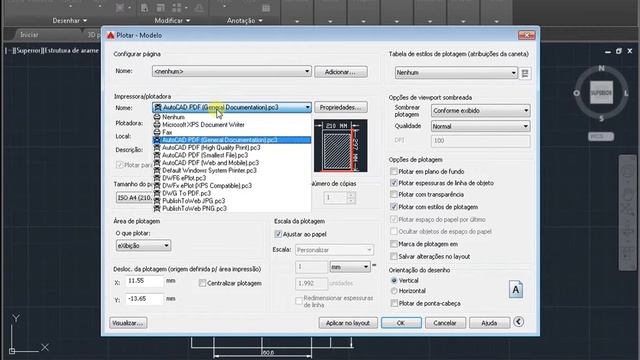The height and width of the screenshot is (360, 640).
Task: Click the paper preview thumbnail
Action: tap(340, 146)
